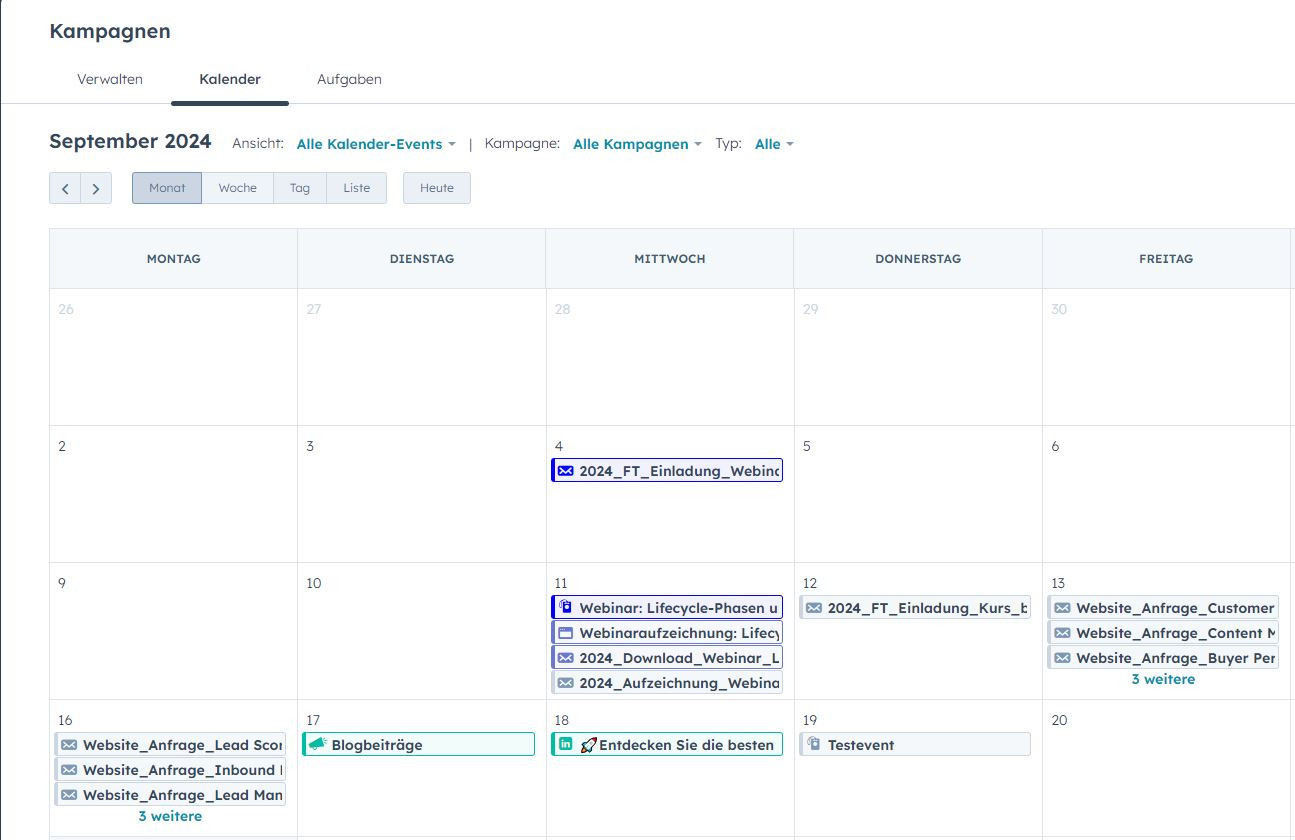
Task: Switch calendar to Liste view
Action: 357,188
